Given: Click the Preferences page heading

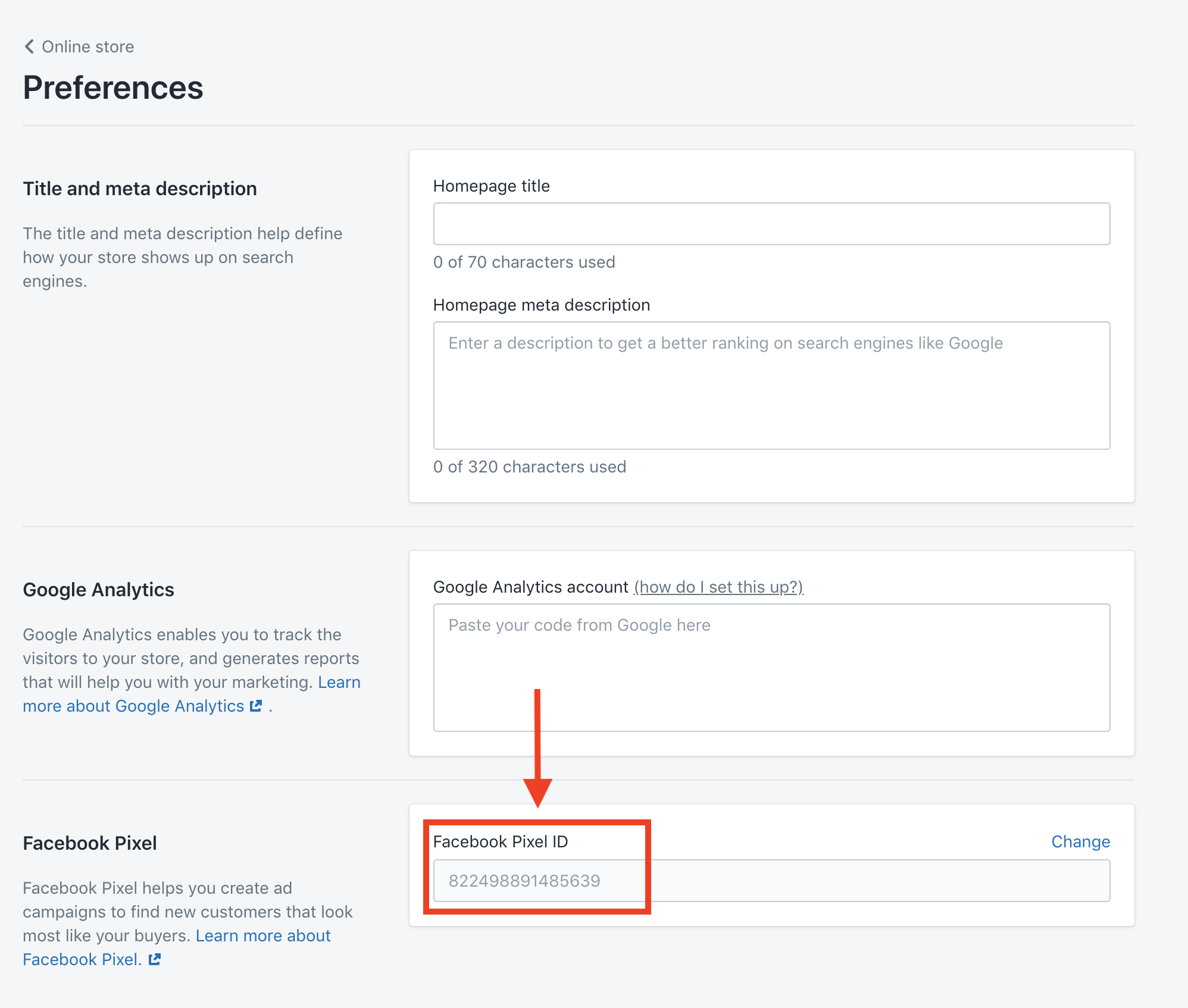Looking at the screenshot, I should pos(113,87).
